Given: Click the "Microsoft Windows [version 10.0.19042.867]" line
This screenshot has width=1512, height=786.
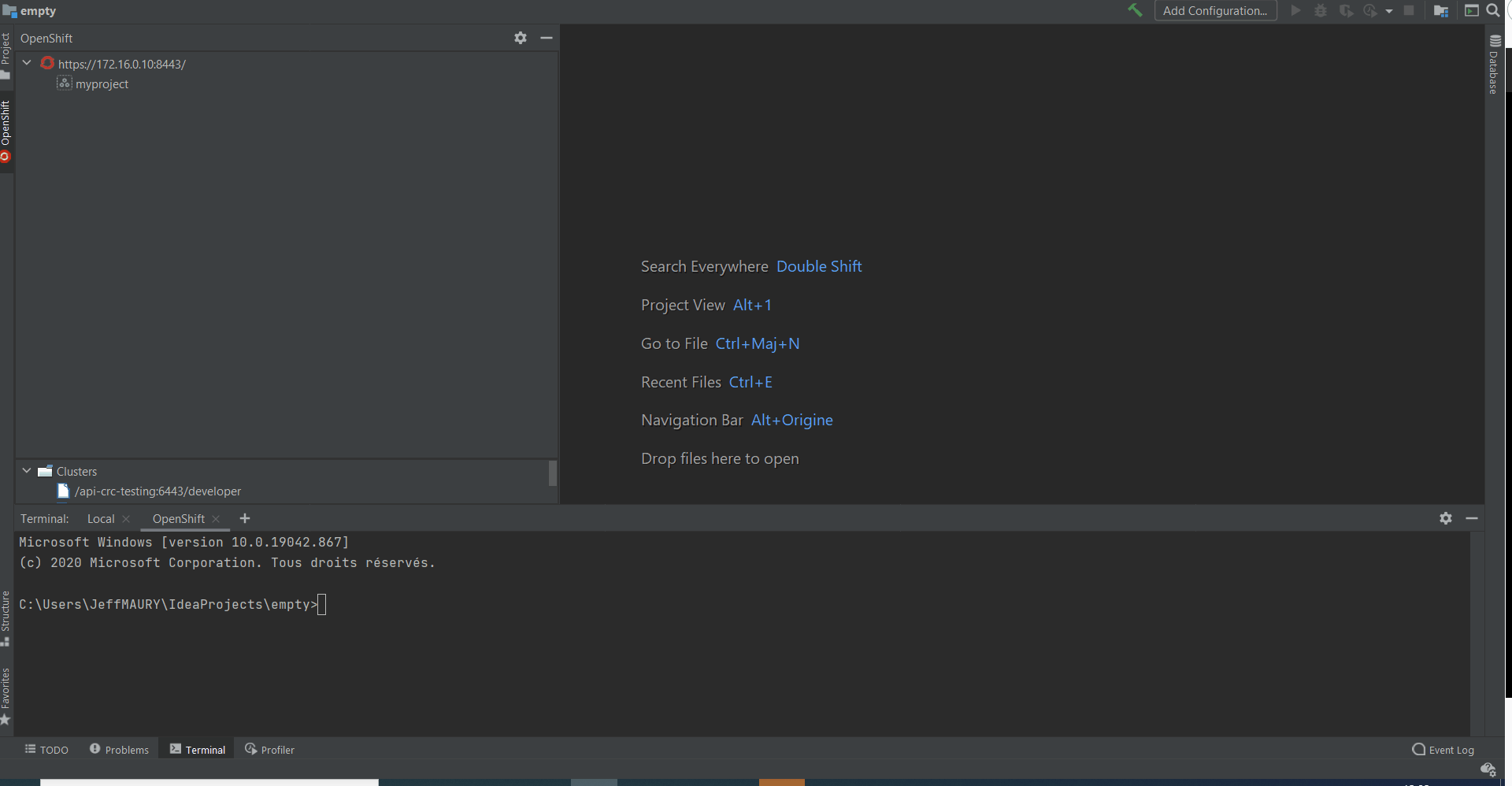Looking at the screenshot, I should click(184, 542).
